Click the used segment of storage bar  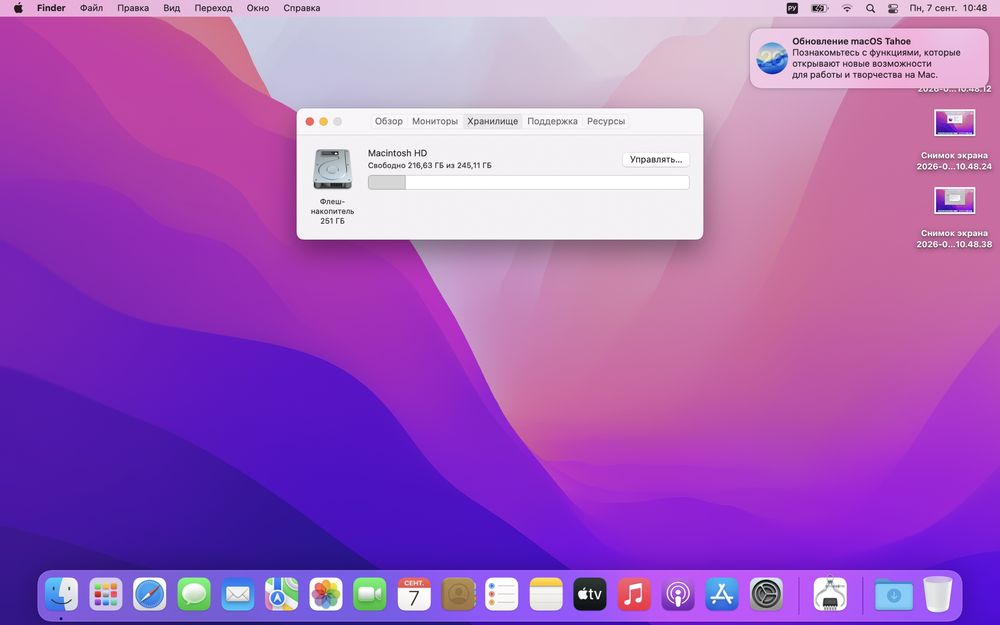point(387,182)
